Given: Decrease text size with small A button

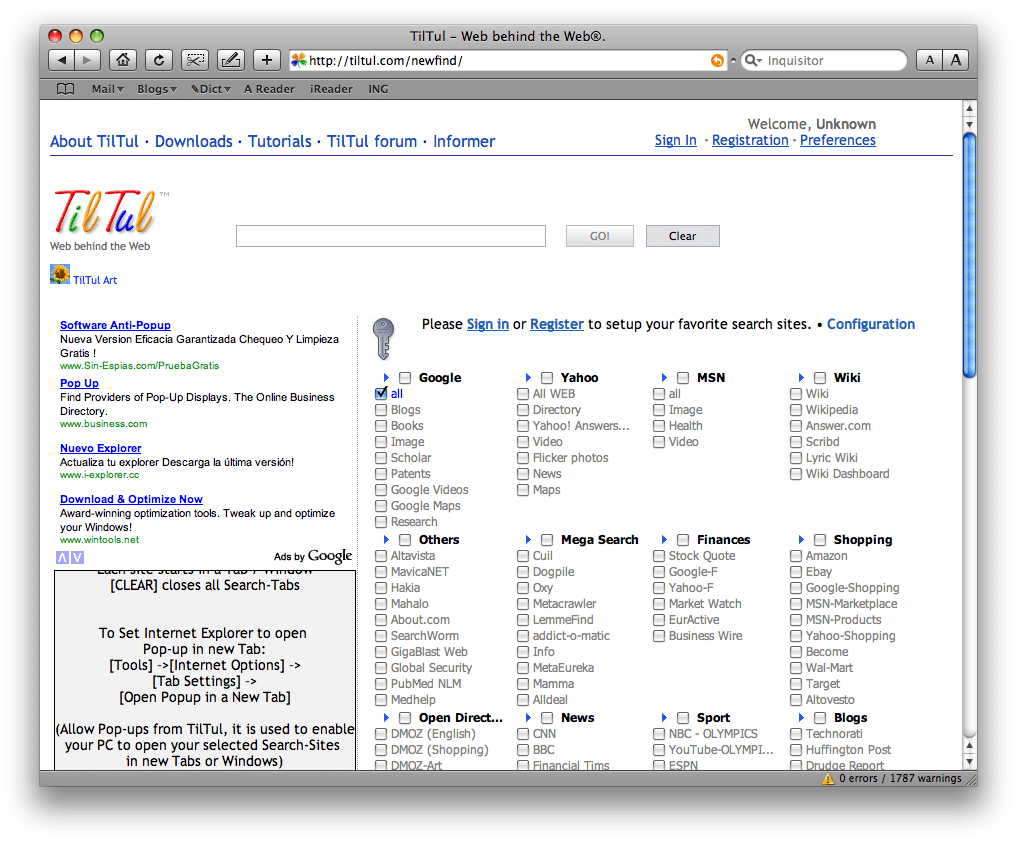Looking at the screenshot, I should point(929,60).
